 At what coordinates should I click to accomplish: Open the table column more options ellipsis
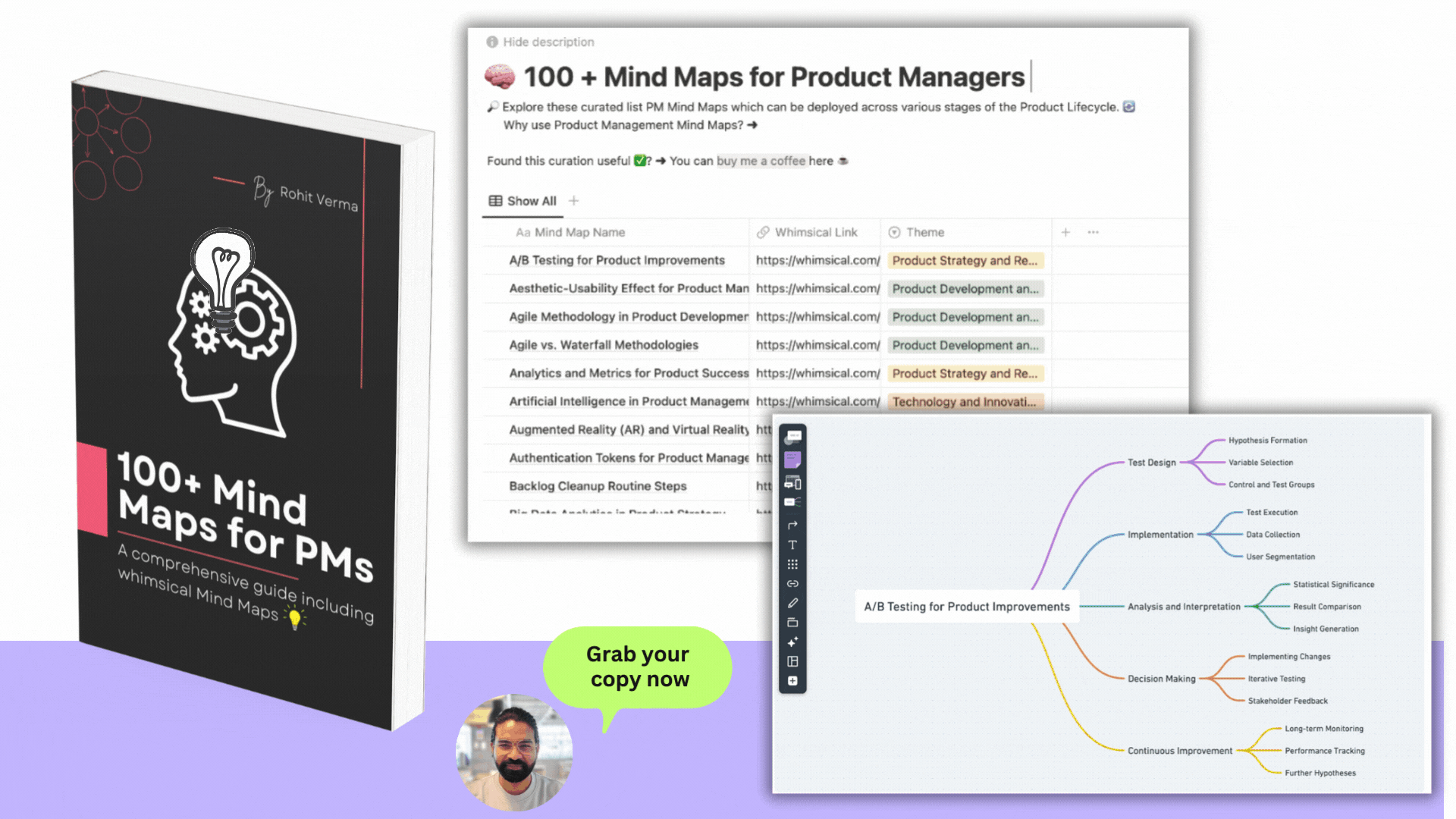tap(1093, 232)
